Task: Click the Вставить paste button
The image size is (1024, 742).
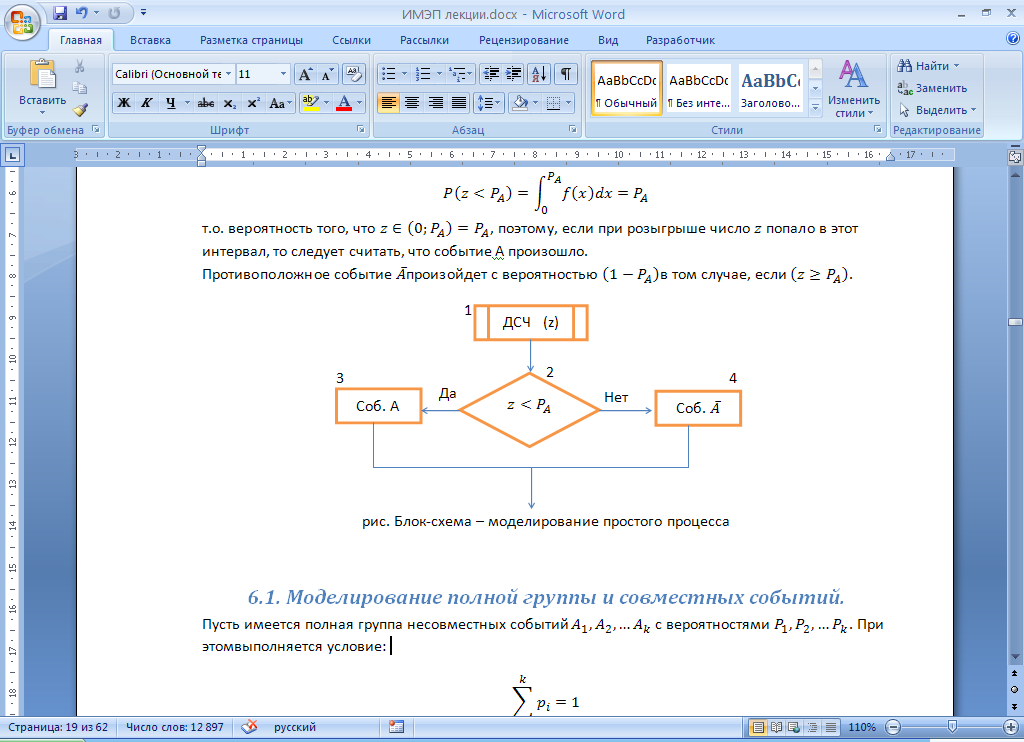Action: click(x=42, y=88)
